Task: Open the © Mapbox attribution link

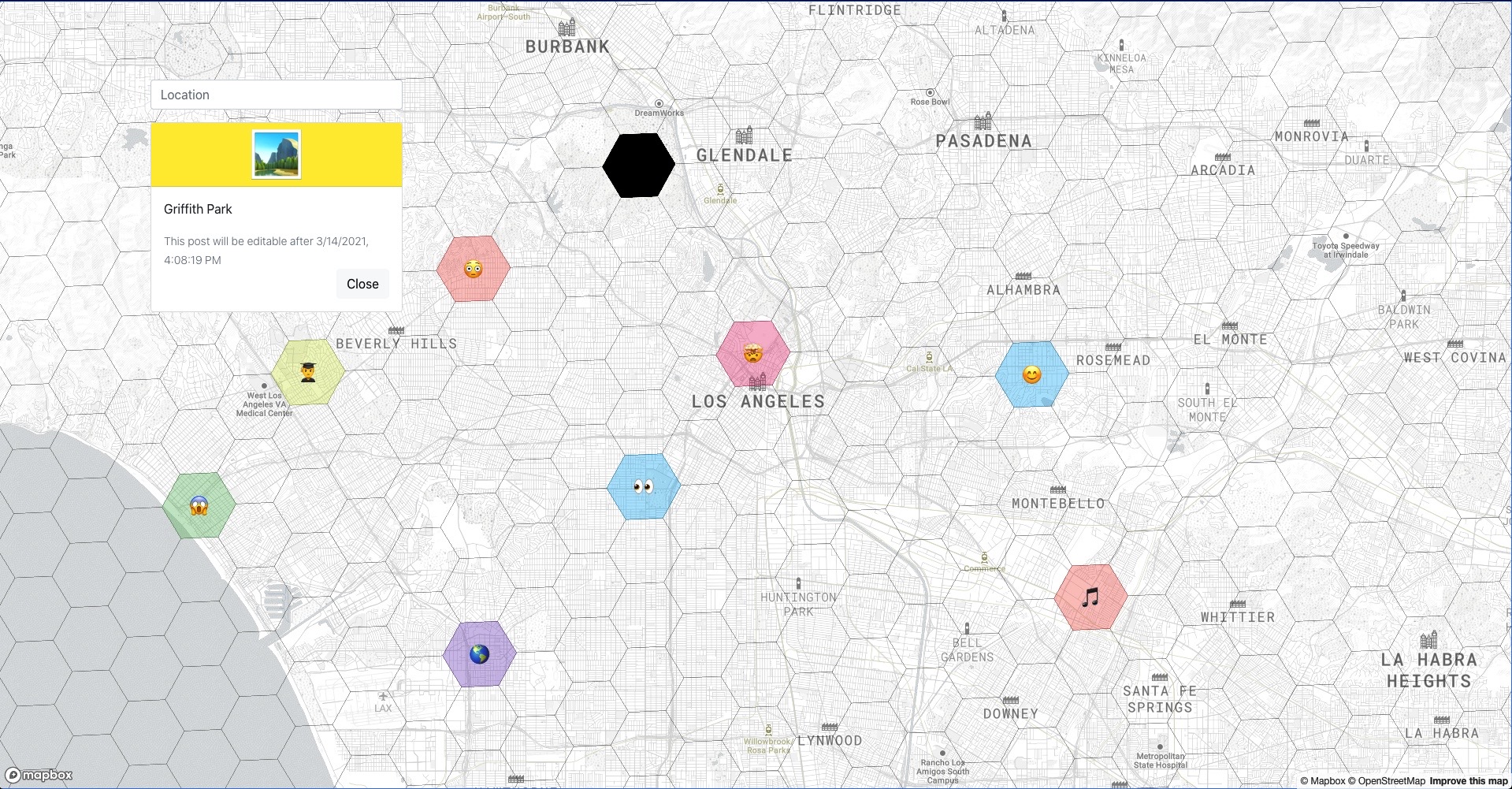Action: point(1323,781)
